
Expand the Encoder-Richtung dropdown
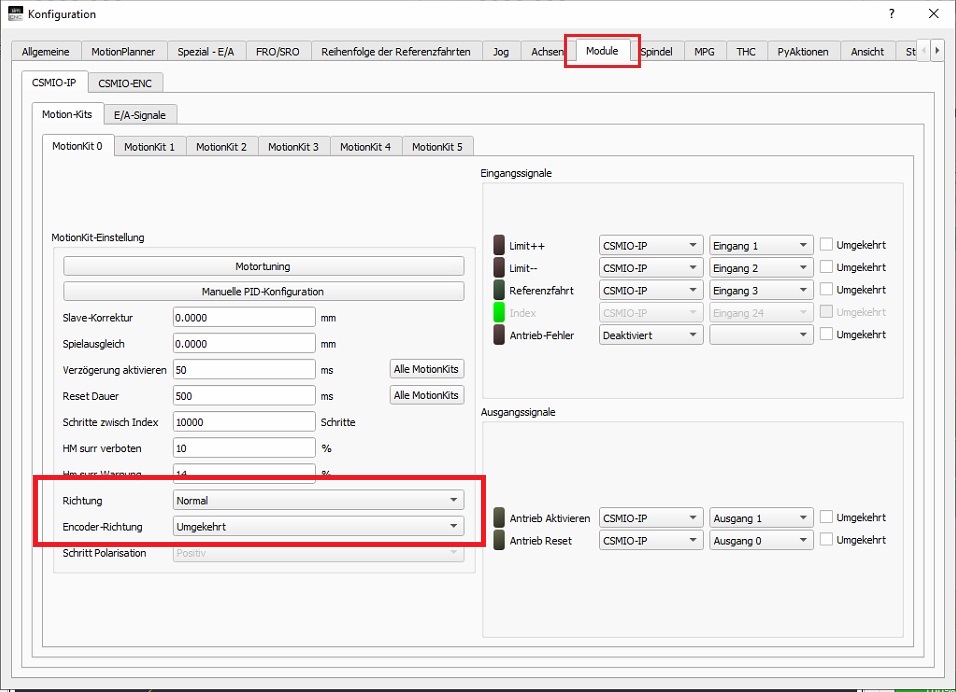tap(318, 526)
